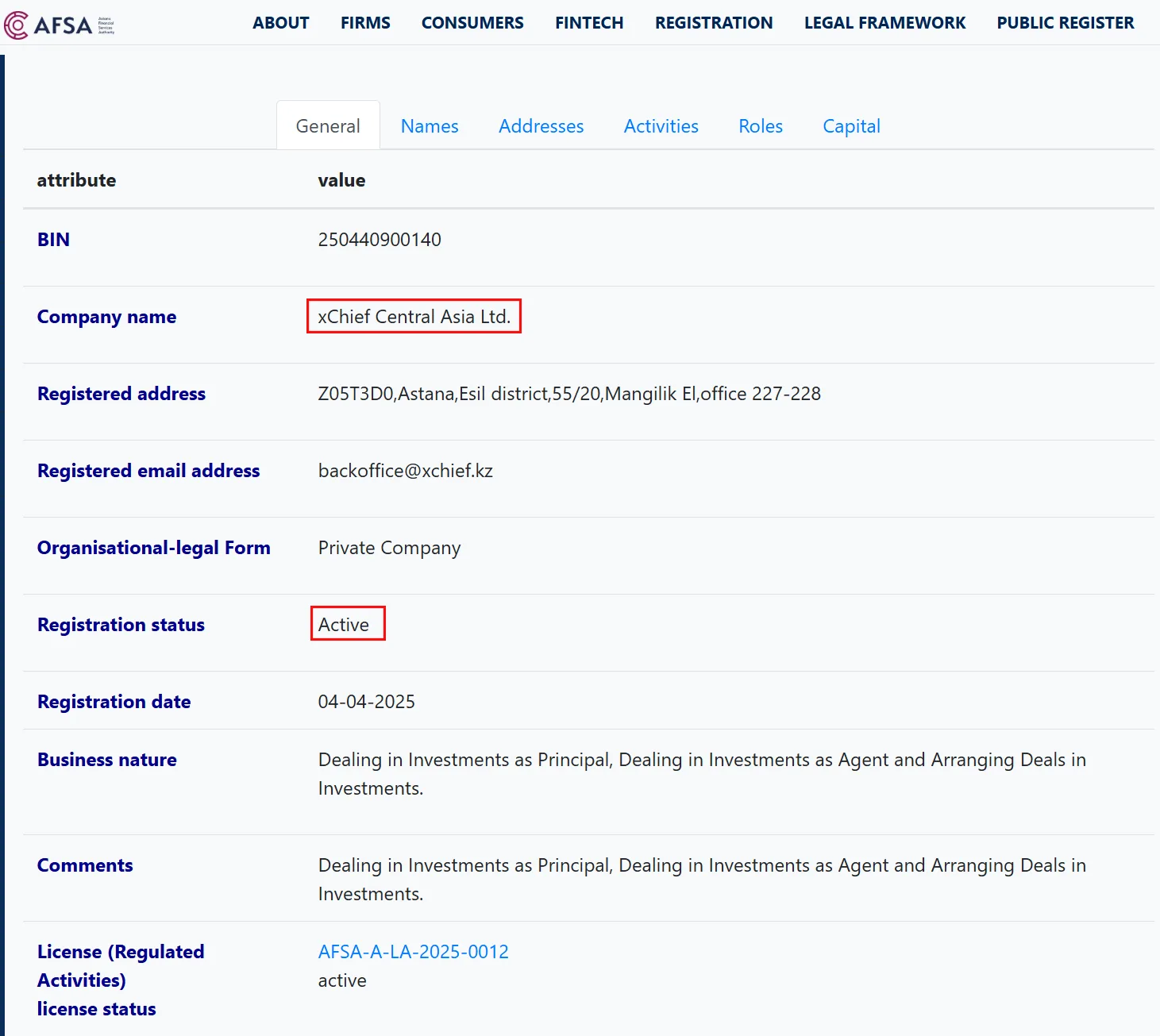Click the Registered email address label

[x=148, y=471]
